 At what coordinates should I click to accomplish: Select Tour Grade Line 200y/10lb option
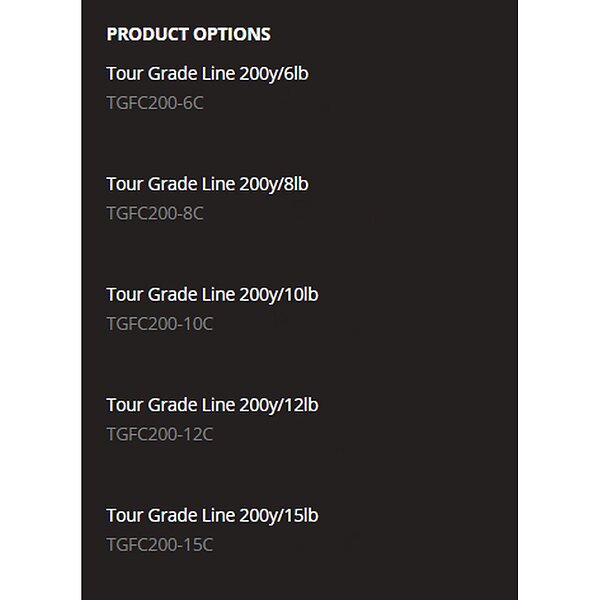point(212,295)
